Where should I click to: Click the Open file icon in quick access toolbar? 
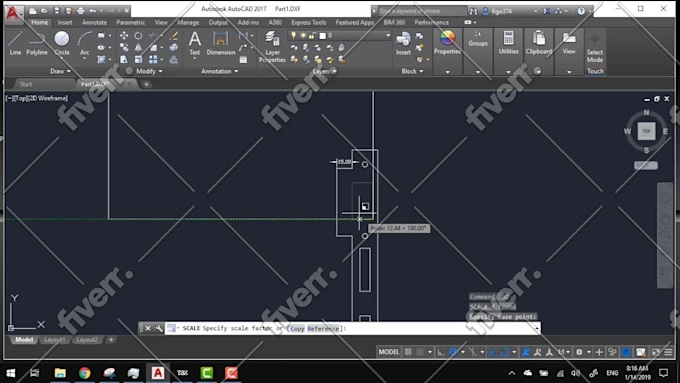point(45,10)
